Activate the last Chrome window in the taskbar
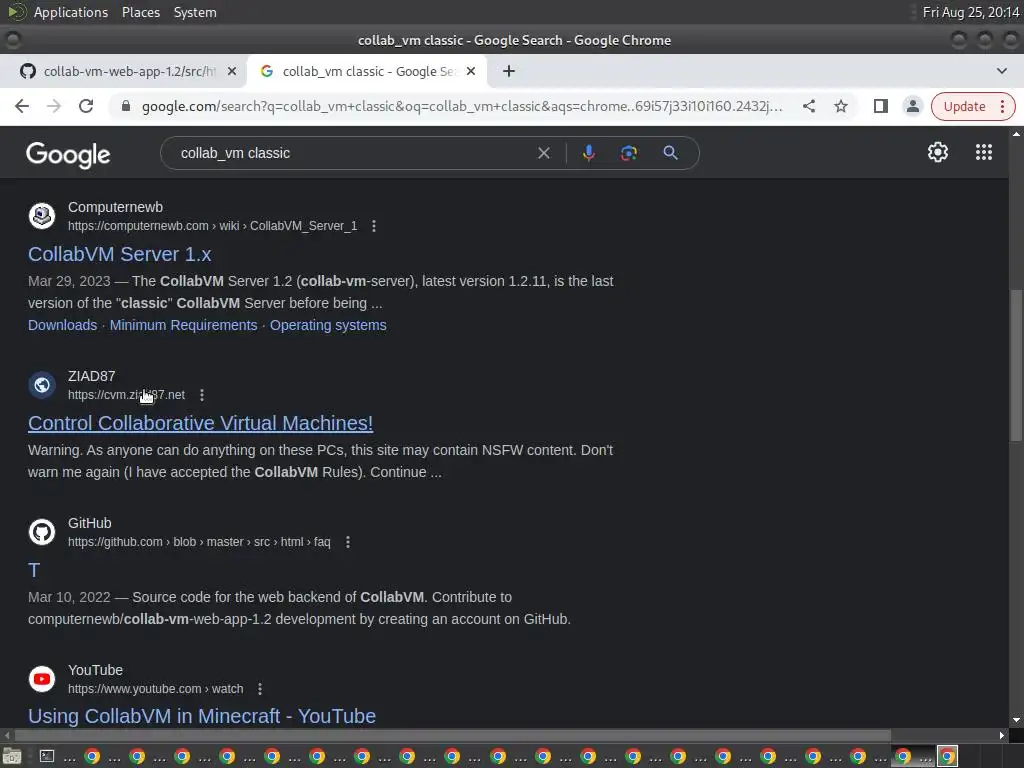The width and height of the screenshot is (1024, 768). [x=948, y=756]
